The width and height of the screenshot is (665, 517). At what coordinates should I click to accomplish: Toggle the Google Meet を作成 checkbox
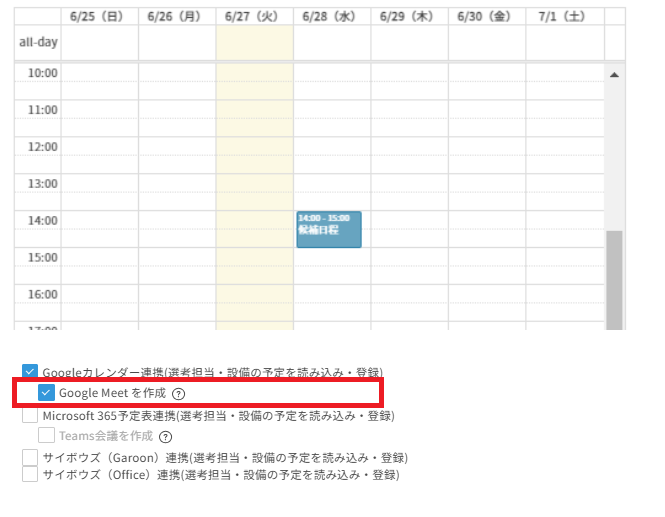coord(46,393)
